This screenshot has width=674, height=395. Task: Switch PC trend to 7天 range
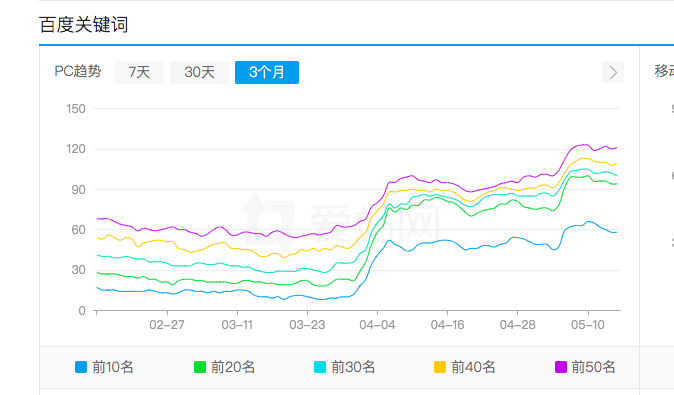139,72
